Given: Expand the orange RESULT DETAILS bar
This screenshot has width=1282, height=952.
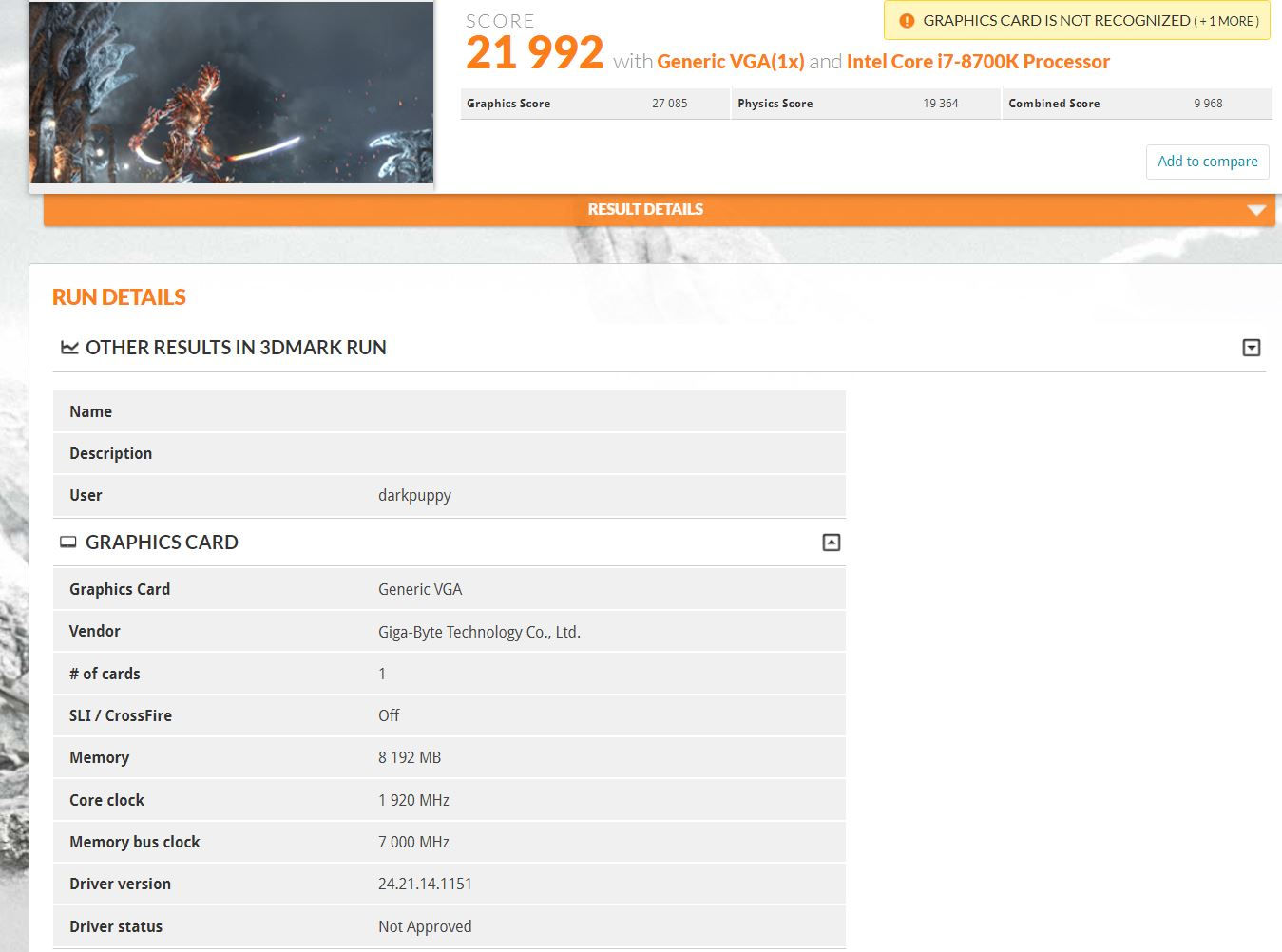Looking at the screenshot, I should 659,209.
